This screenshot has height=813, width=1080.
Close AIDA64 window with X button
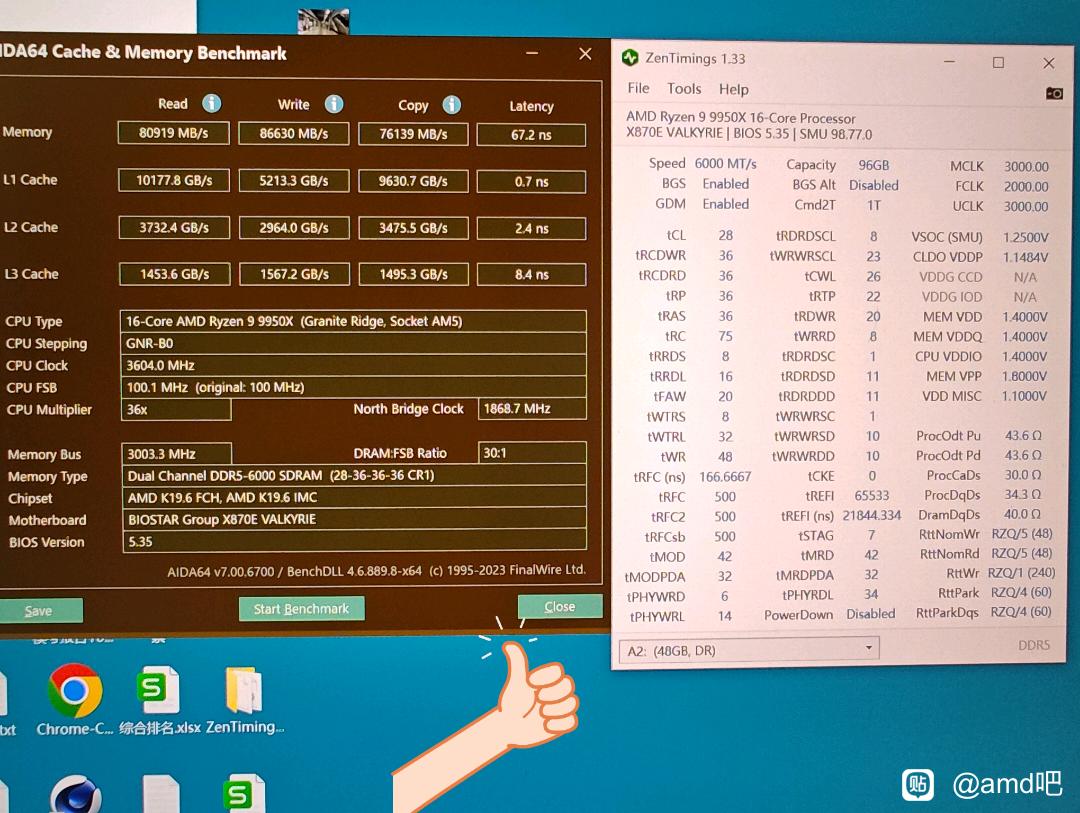click(585, 54)
